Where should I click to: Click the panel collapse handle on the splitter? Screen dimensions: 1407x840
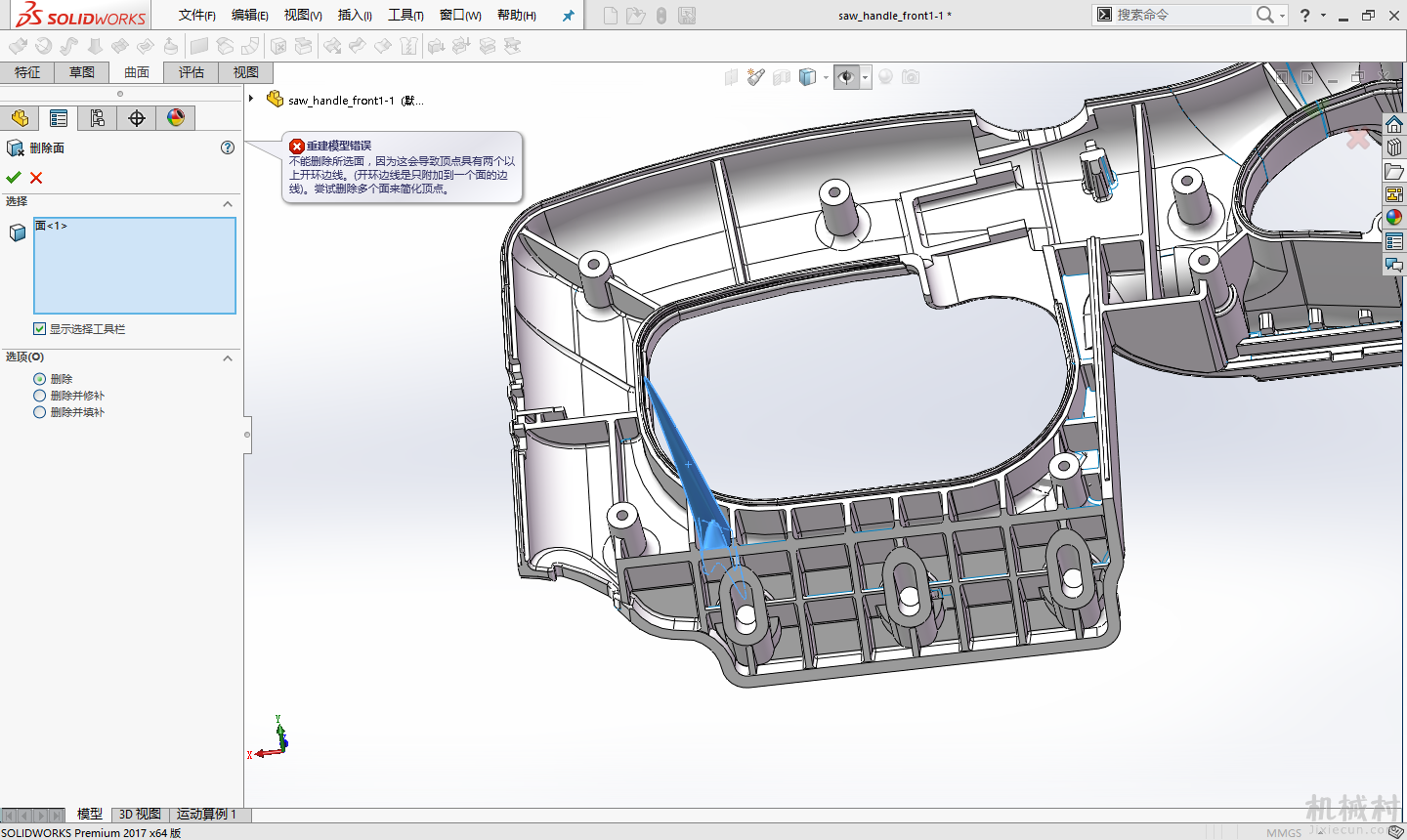[x=247, y=435]
